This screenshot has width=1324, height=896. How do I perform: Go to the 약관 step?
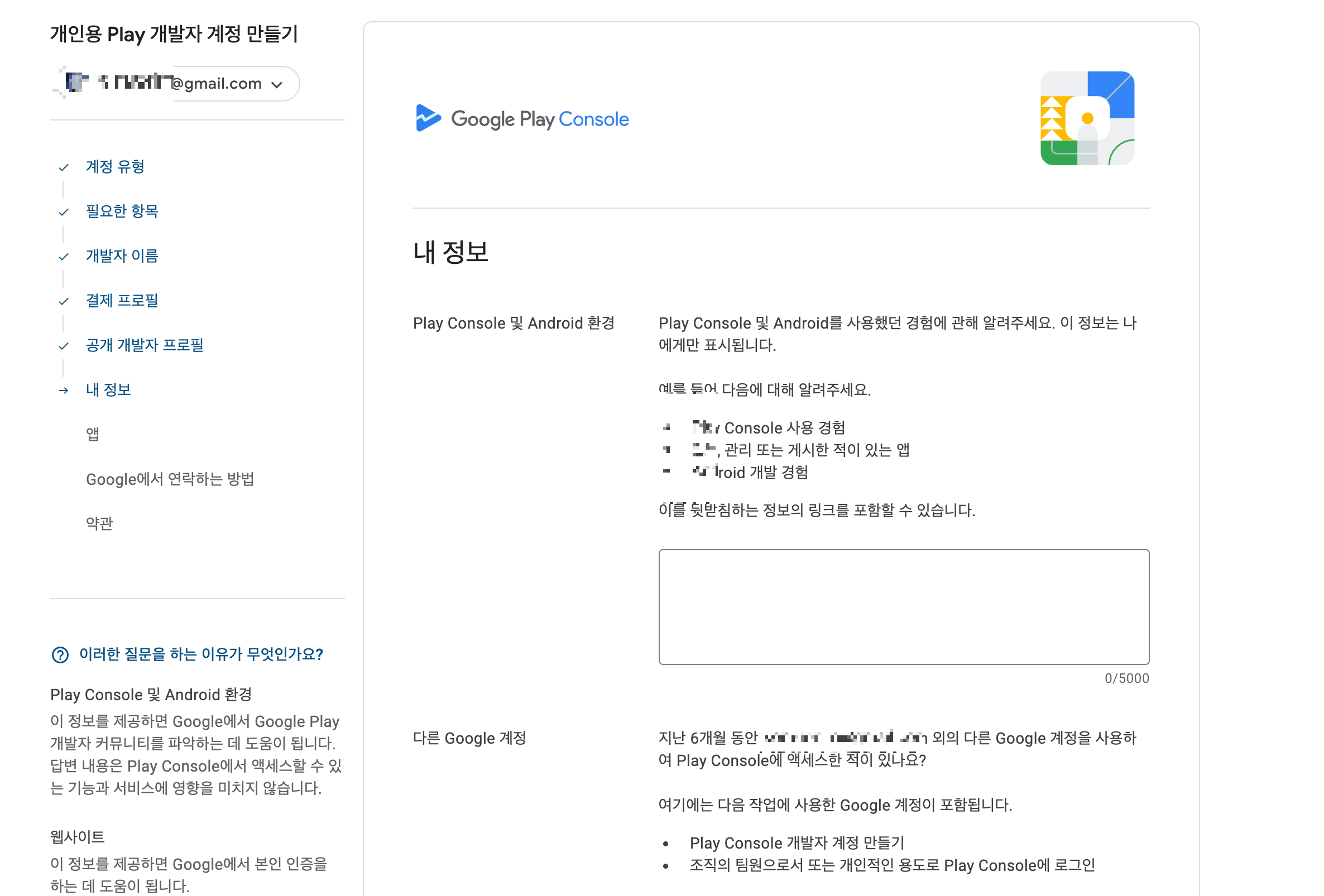(x=99, y=523)
